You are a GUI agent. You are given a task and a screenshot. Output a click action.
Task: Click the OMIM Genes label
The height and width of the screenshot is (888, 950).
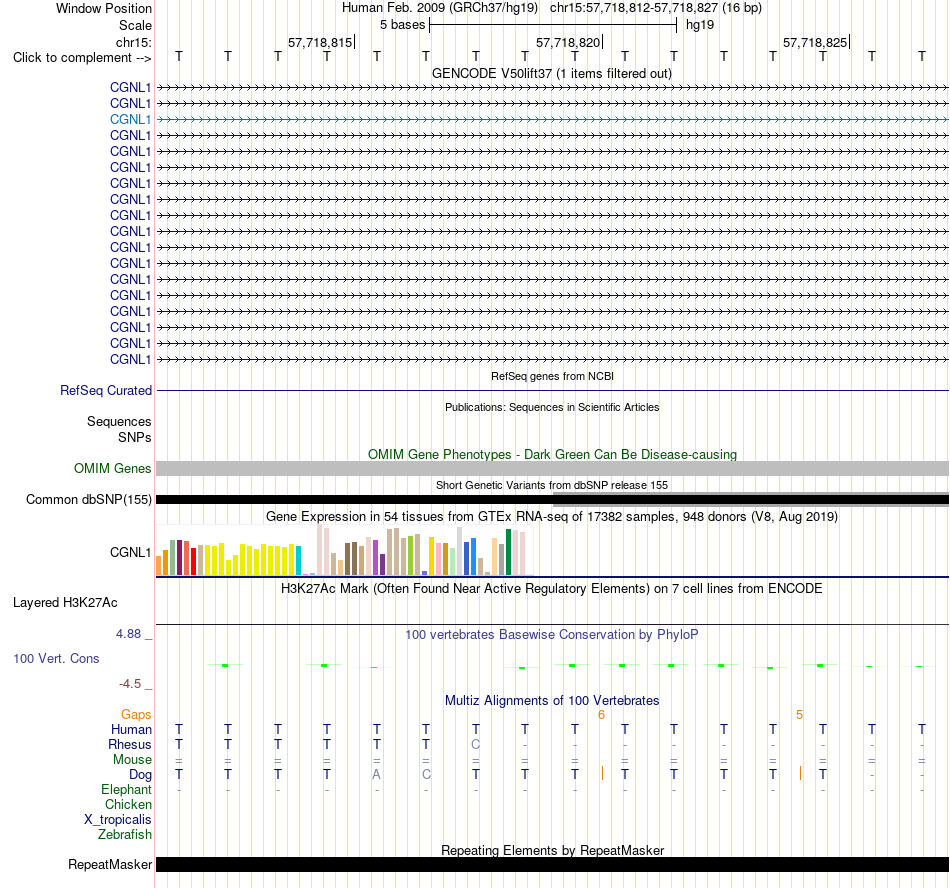click(x=112, y=468)
